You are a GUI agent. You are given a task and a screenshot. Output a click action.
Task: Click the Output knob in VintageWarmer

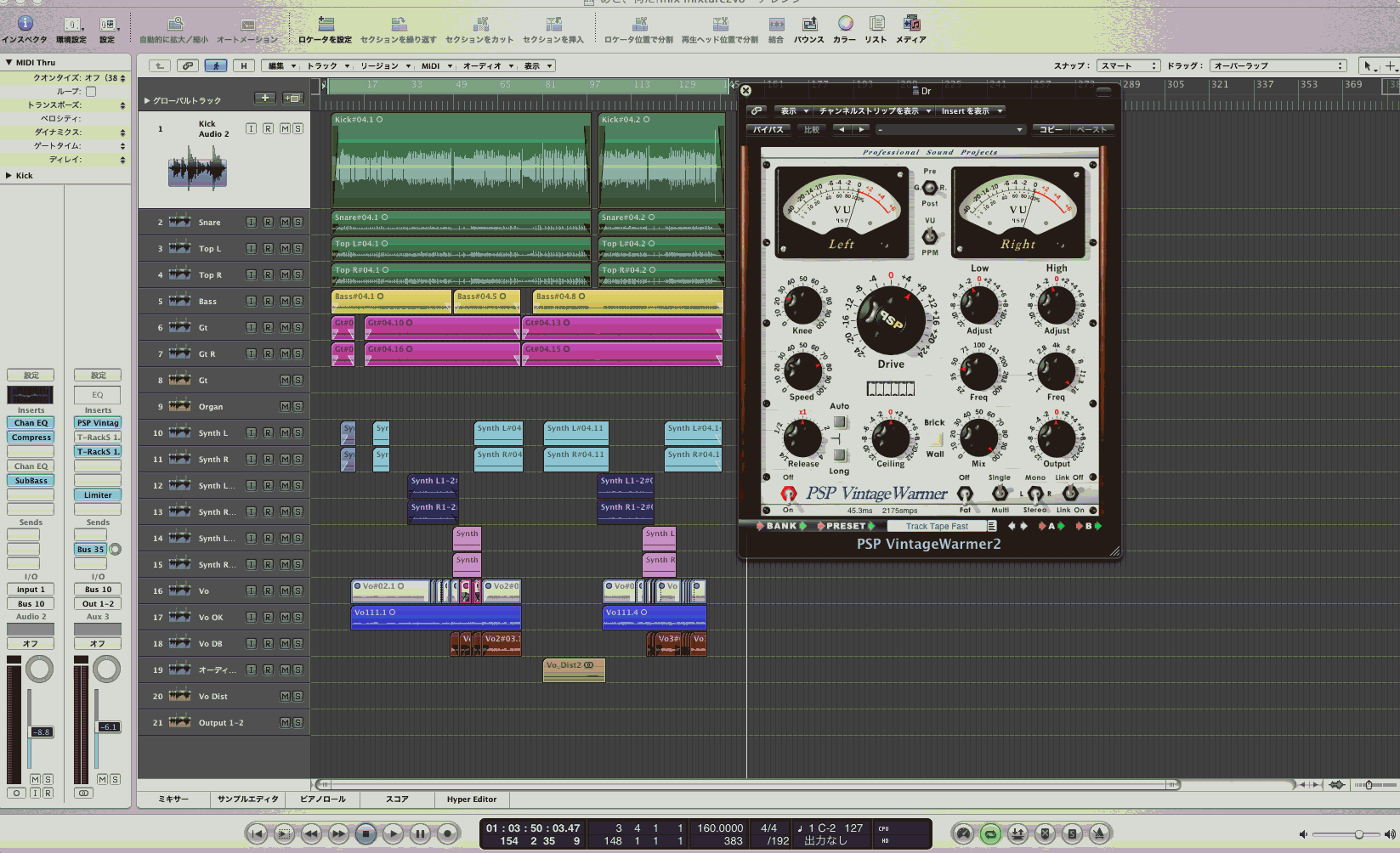coord(1057,438)
